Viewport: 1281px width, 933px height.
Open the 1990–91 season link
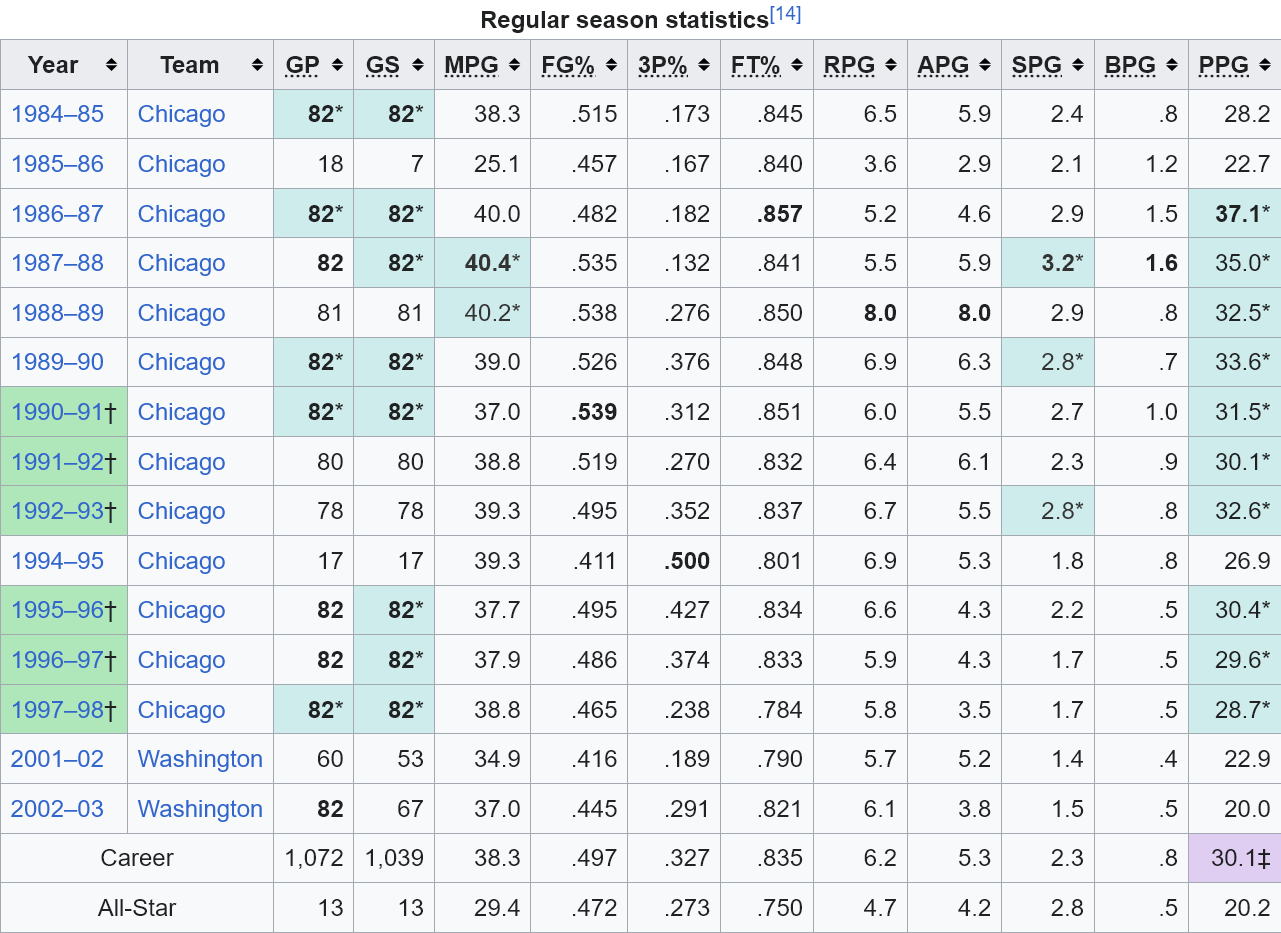(x=57, y=412)
